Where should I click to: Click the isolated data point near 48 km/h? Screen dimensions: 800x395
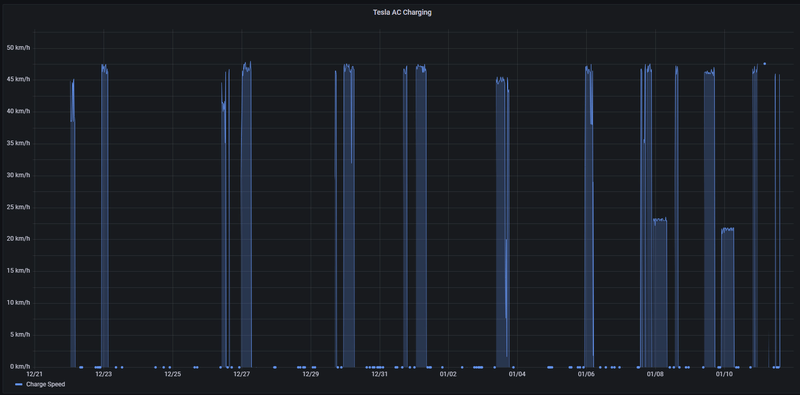pyautogui.click(x=764, y=64)
